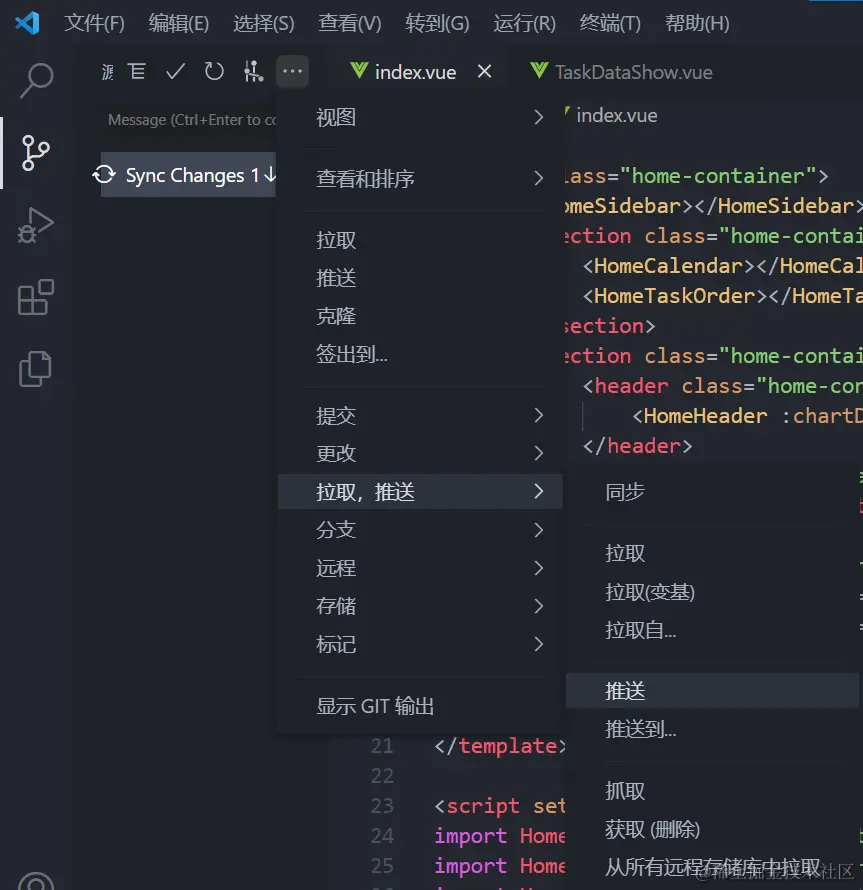Select 显示 GIT 输出 menu entry

[x=420, y=706]
